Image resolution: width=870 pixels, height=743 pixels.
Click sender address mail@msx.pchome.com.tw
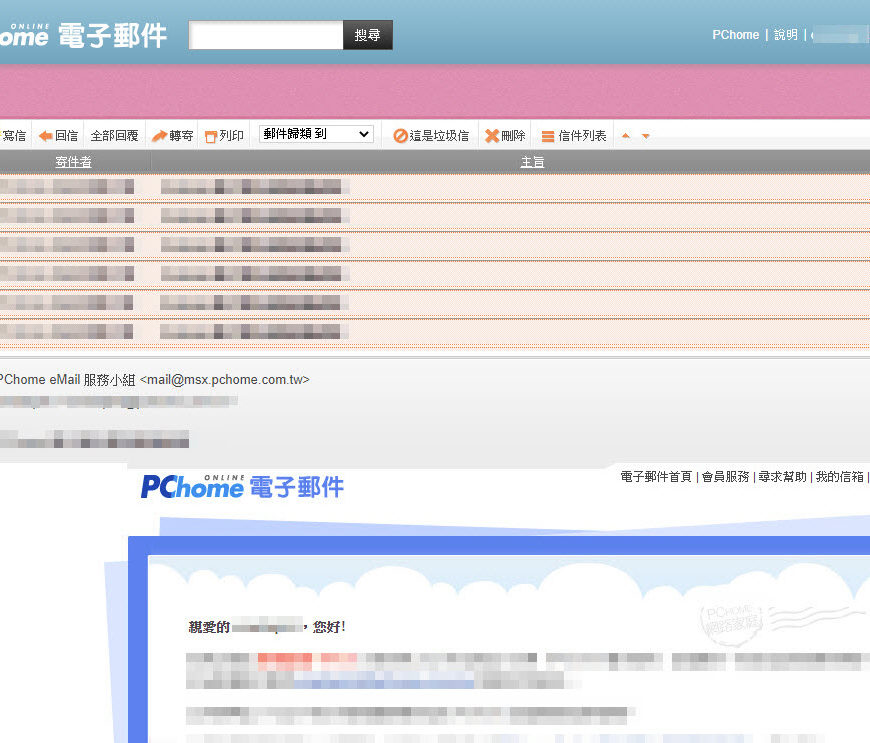[225, 380]
